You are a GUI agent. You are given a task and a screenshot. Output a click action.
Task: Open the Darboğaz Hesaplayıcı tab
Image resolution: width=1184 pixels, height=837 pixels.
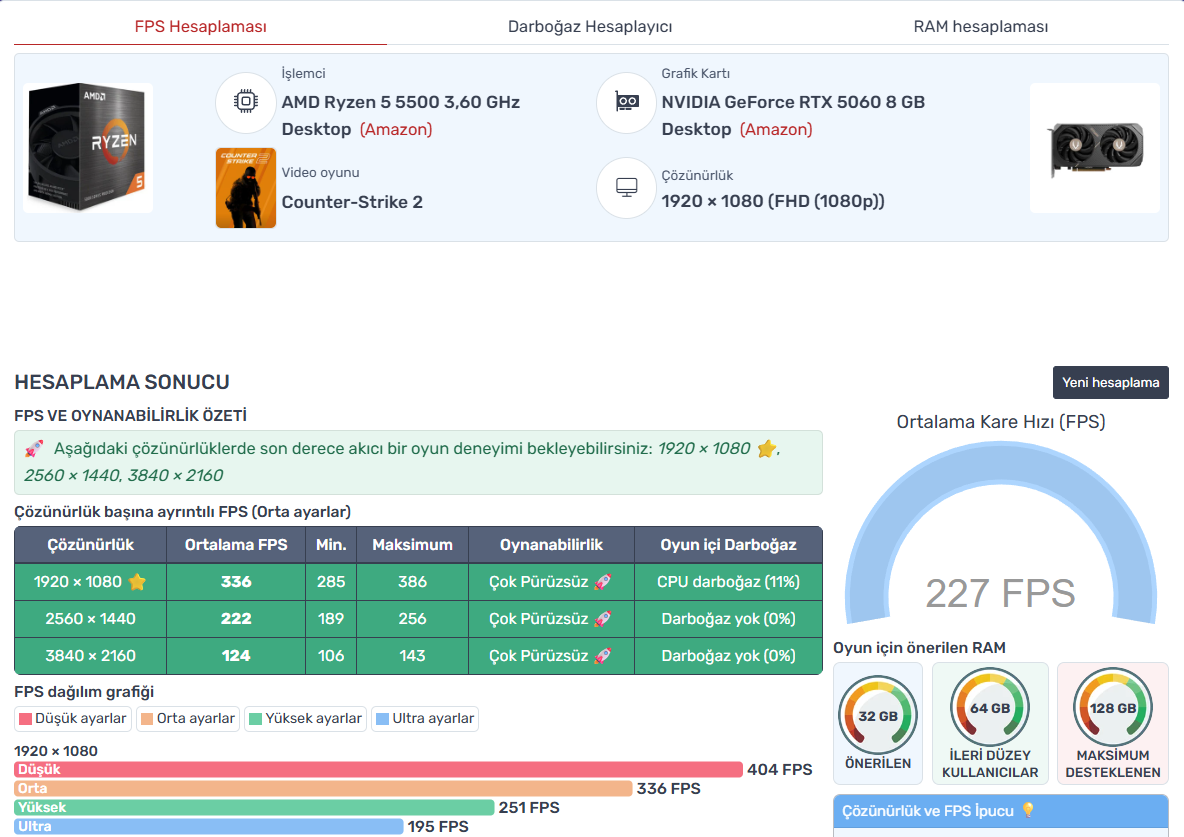tap(590, 26)
